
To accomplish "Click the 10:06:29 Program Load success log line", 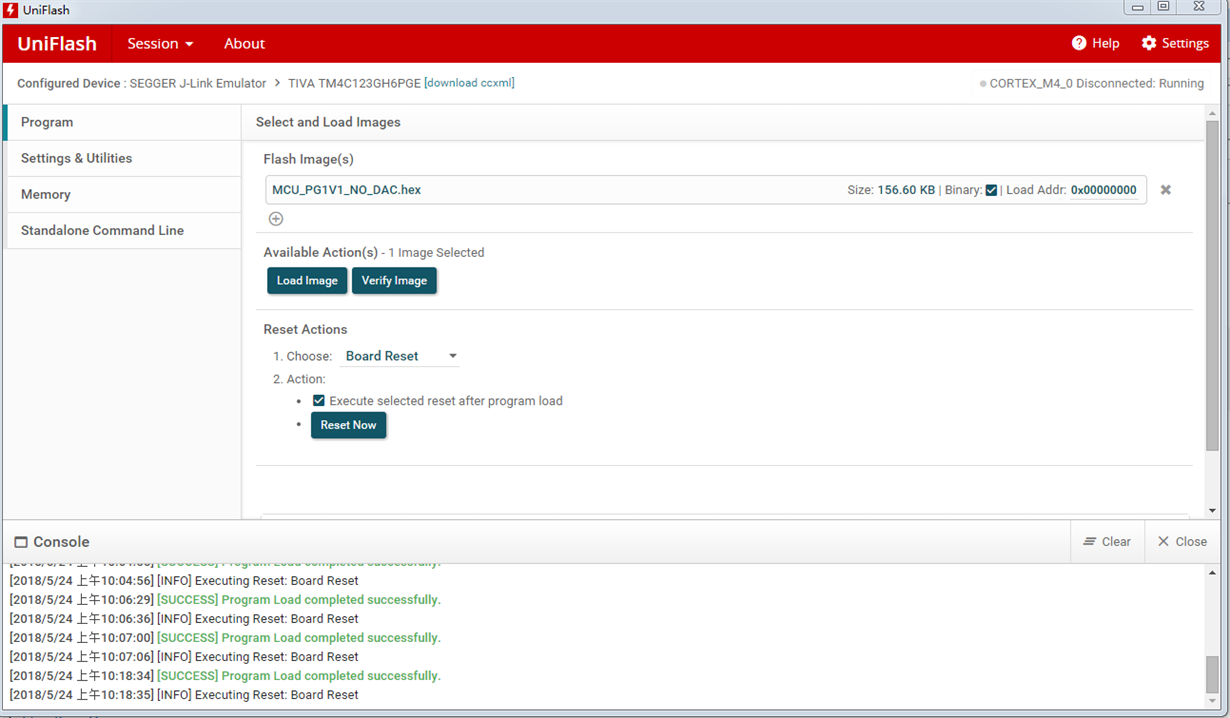I will [x=225, y=600].
